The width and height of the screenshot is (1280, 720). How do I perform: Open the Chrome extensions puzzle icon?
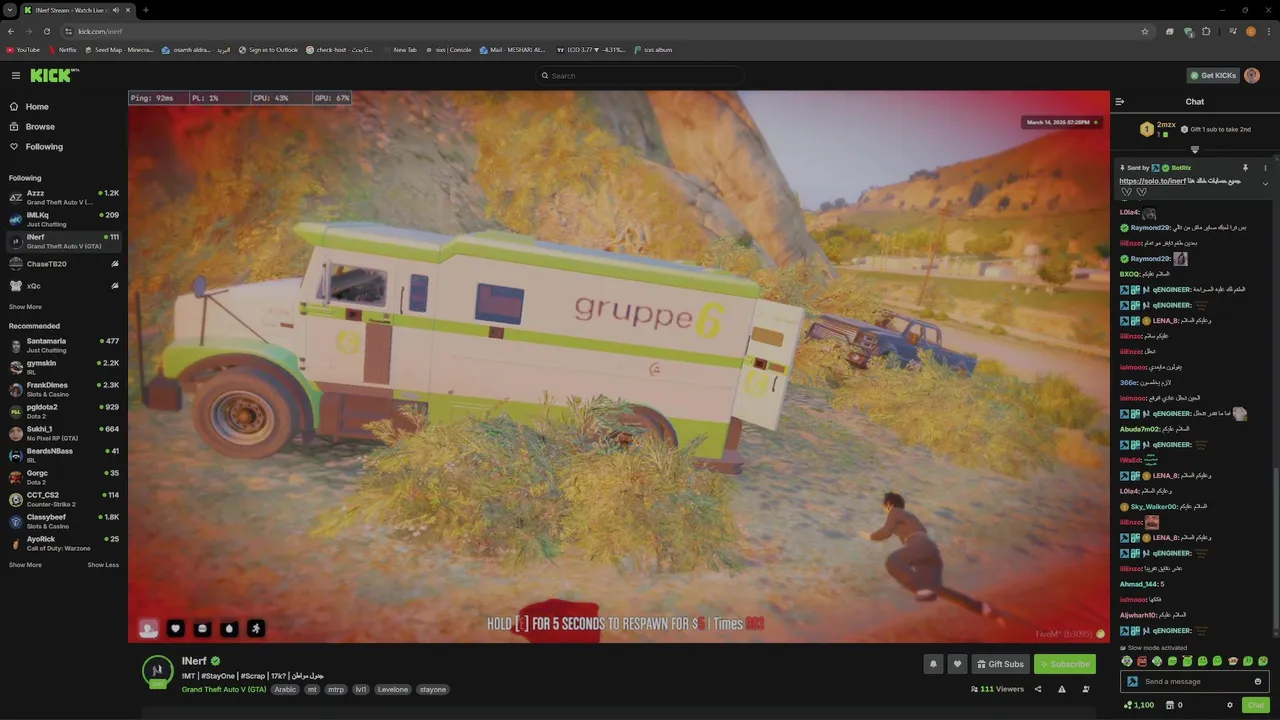pyautogui.click(x=1206, y=31)
